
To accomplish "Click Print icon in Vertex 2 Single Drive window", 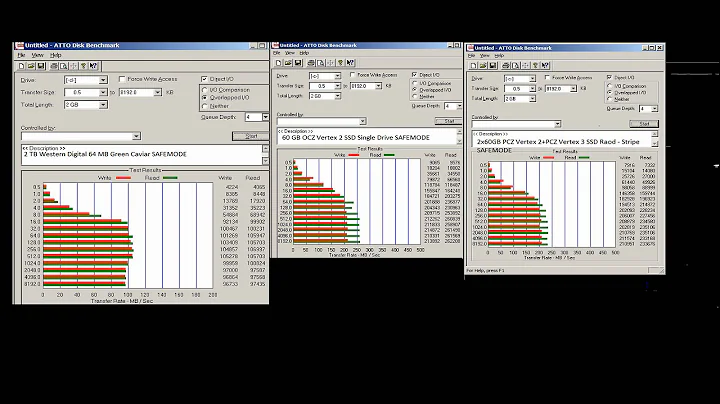I will coord(311,63).
